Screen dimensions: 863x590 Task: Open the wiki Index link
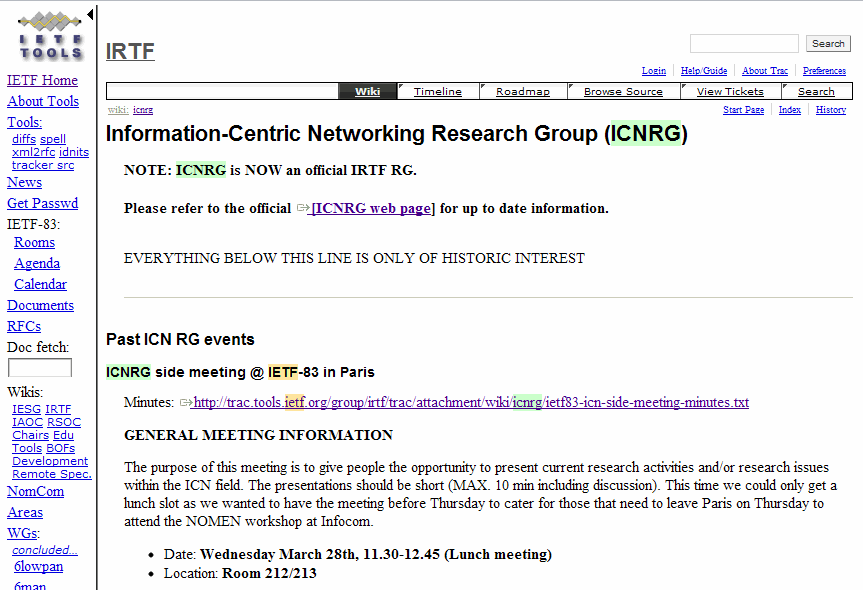pos(790,110)
